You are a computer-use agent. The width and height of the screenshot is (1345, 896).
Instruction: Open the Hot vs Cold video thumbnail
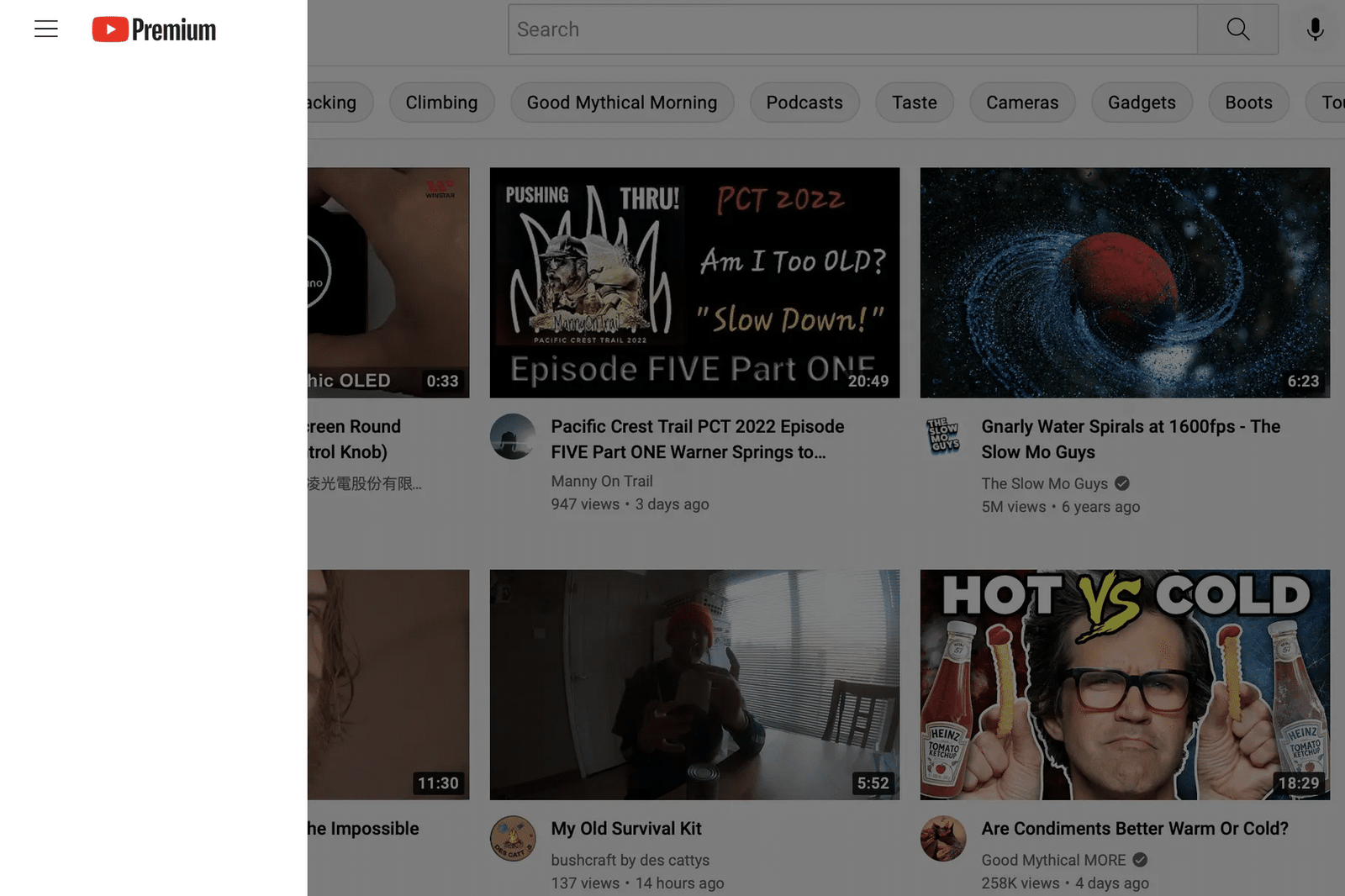(x=1124, y=684)
